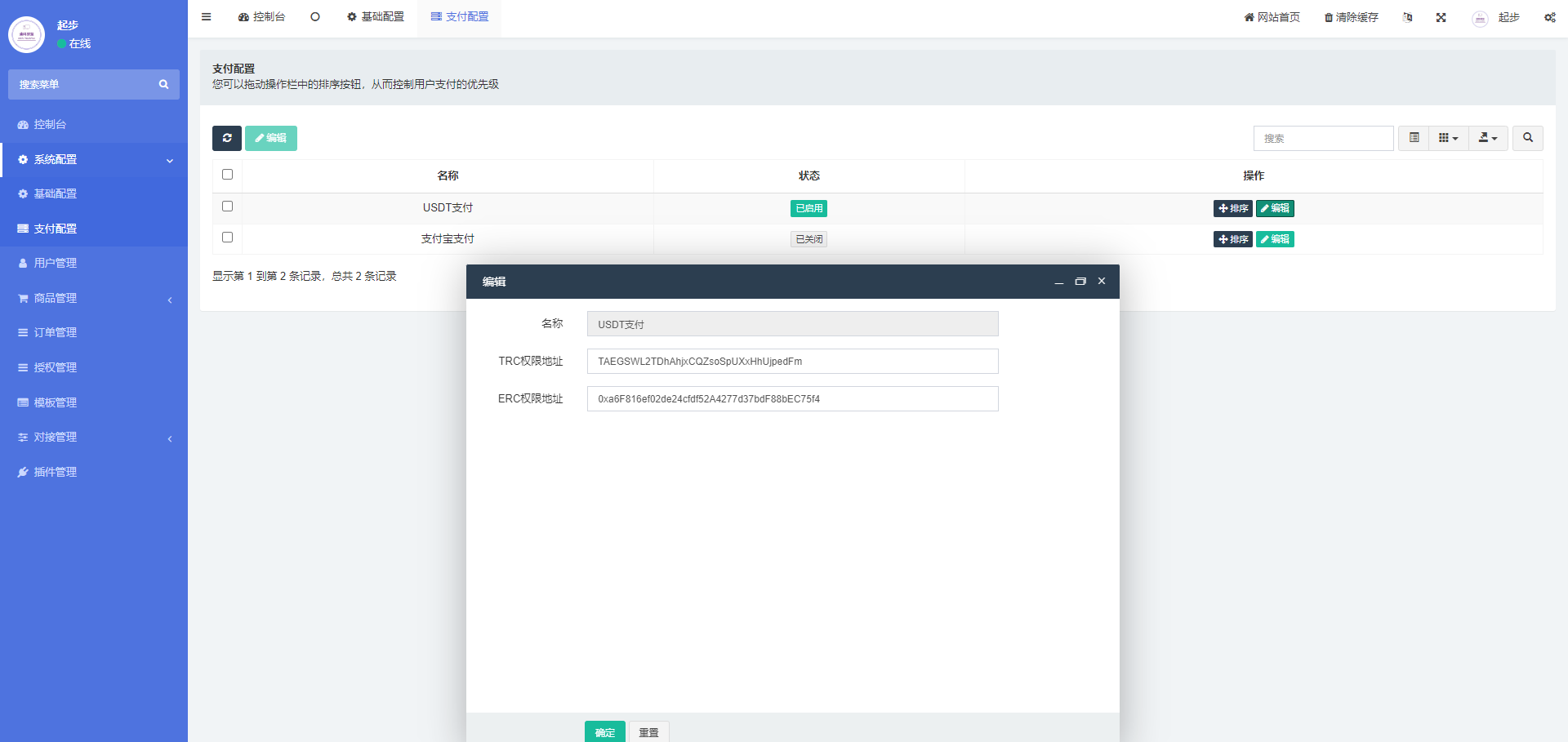Click the ERC权限地址 input field
The image size is (1568, 742).
coord(792,399)
